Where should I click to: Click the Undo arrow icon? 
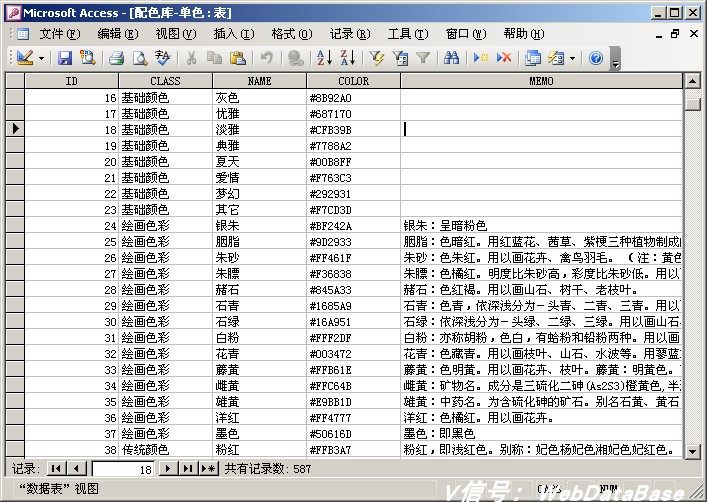tap(266, 58)
